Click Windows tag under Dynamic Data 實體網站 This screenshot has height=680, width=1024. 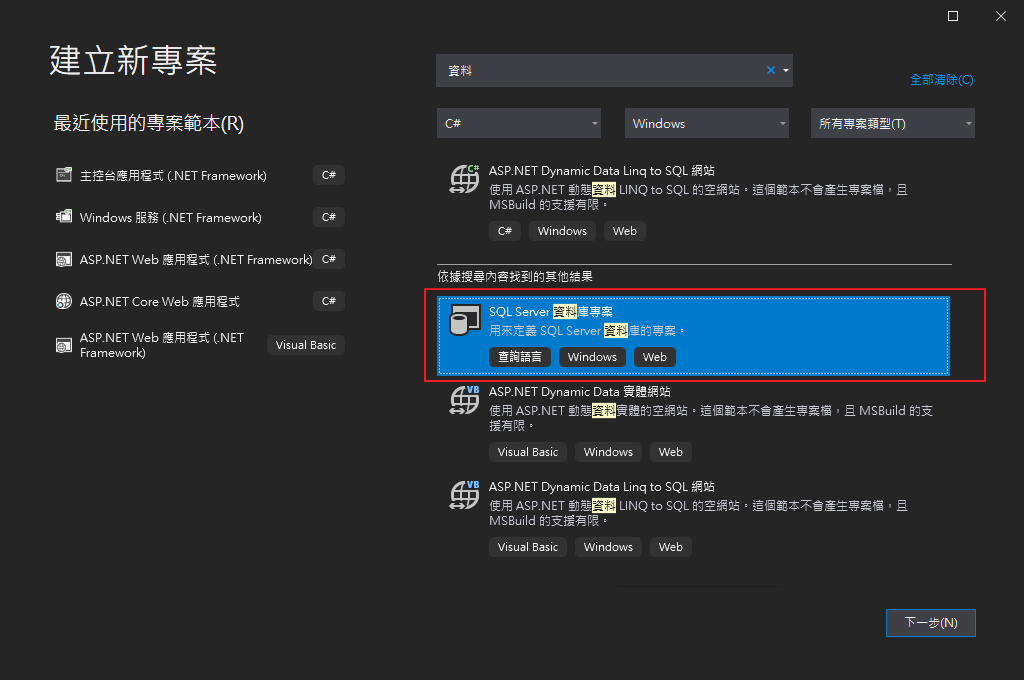608,452
